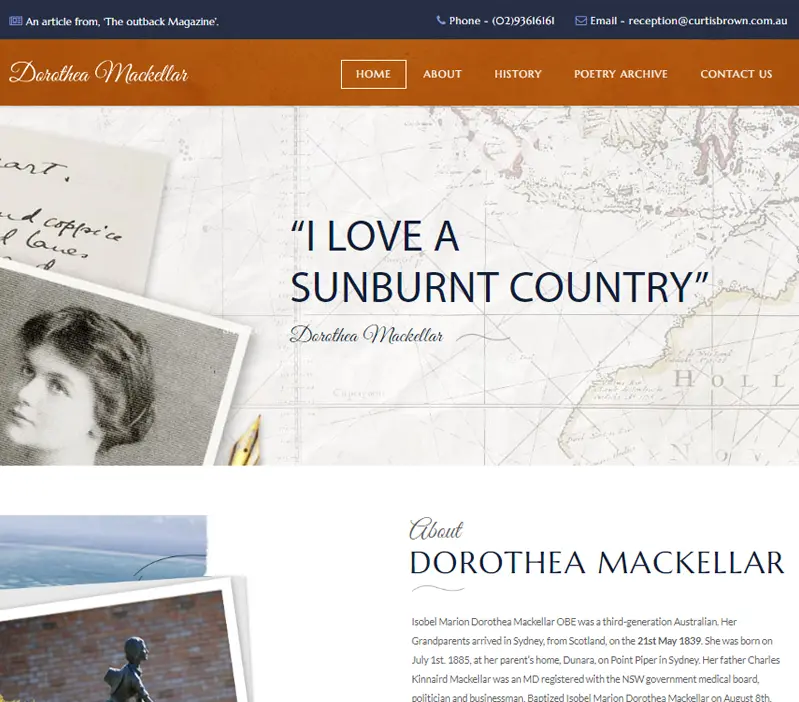Open the History navigation link
Viewport: 799px width, 702px height.
point(518,74)
